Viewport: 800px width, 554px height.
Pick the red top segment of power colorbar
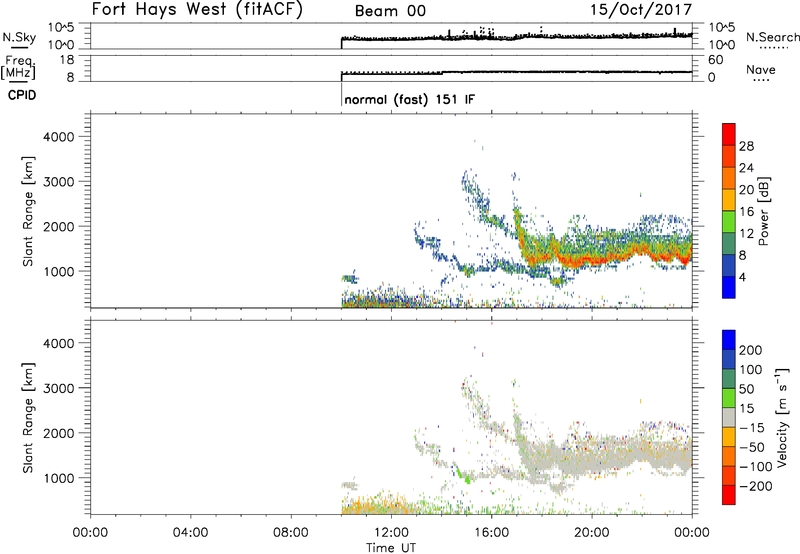pos(729,134)
